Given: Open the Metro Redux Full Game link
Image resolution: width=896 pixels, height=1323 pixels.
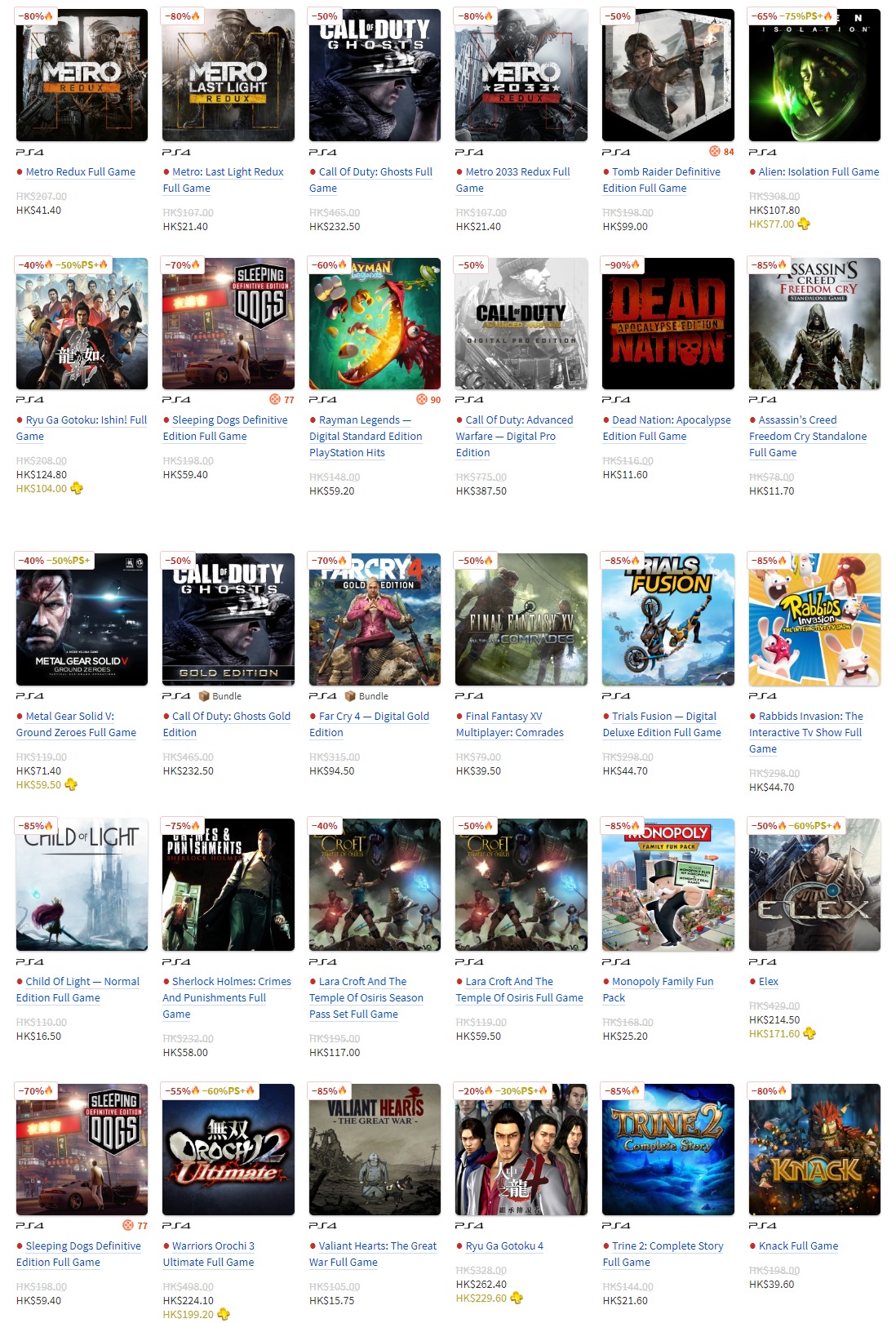Looking at the screenshot, I should (x=80, y=172).
